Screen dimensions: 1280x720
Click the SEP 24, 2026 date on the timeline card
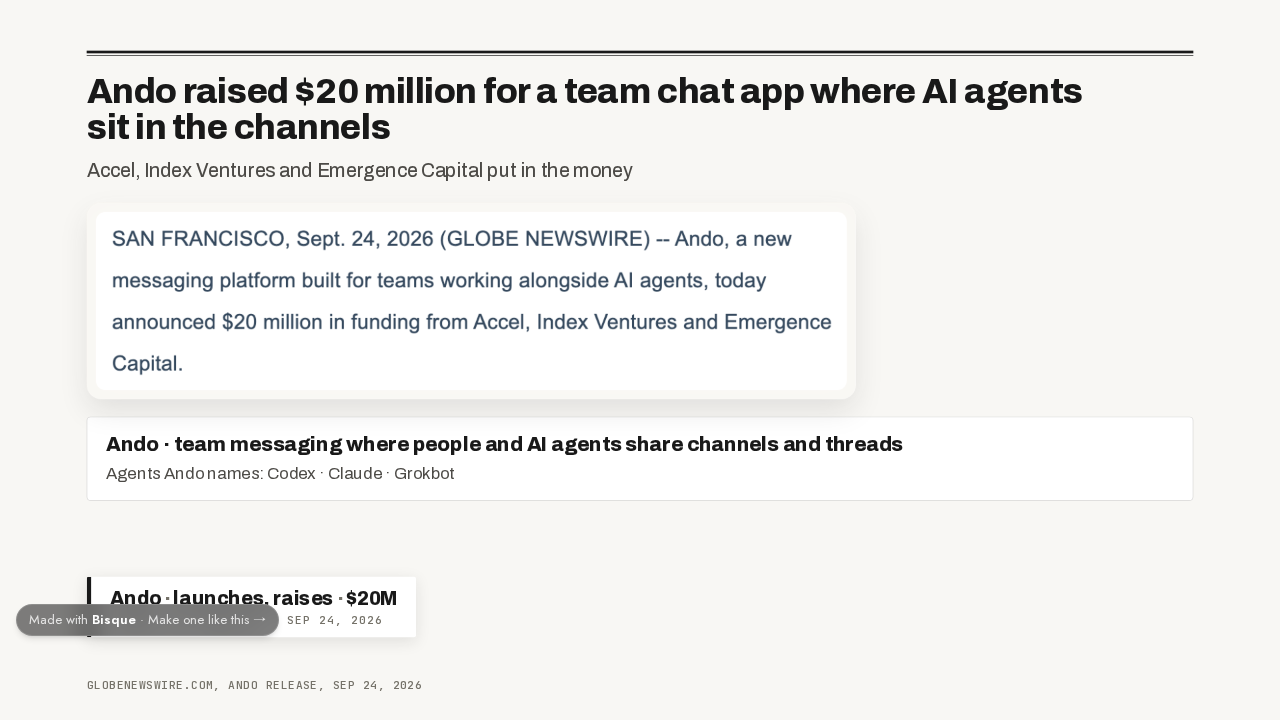335,620
